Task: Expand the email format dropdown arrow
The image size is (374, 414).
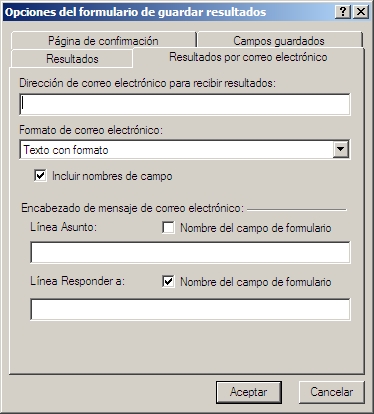Action: click(x=340, y=149)
